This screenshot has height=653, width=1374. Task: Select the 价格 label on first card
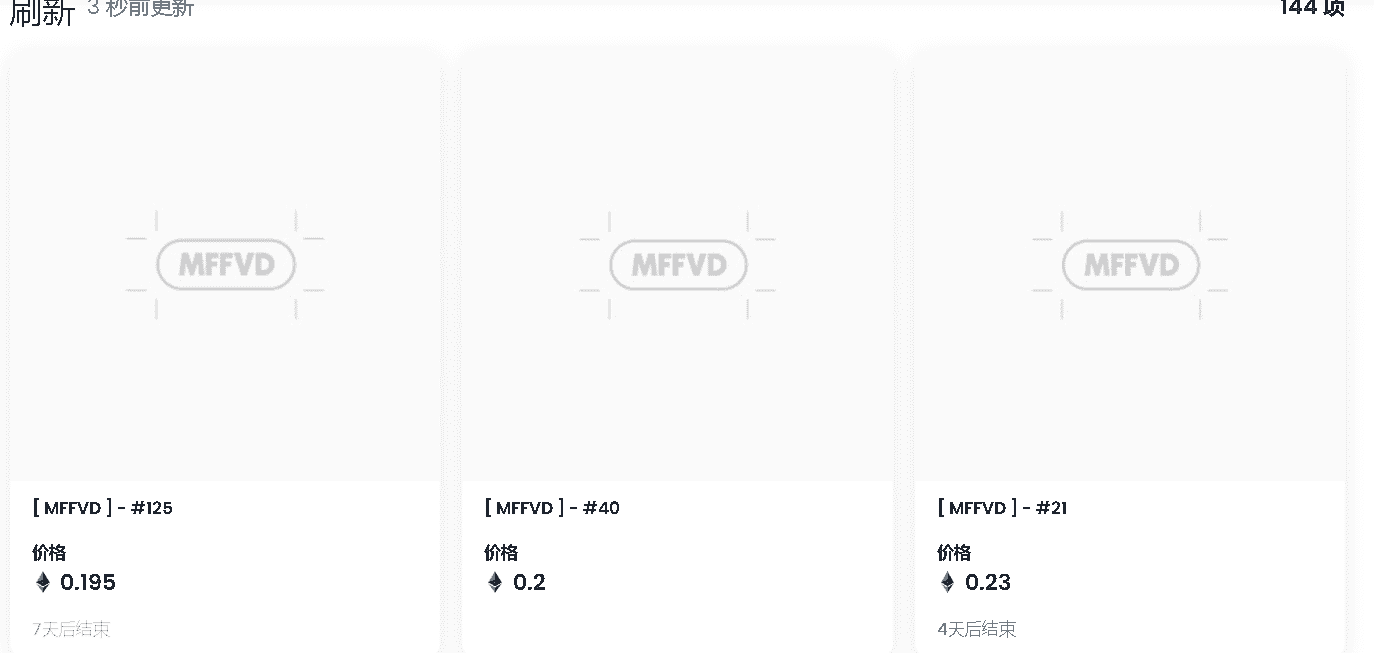click(48, 552)
